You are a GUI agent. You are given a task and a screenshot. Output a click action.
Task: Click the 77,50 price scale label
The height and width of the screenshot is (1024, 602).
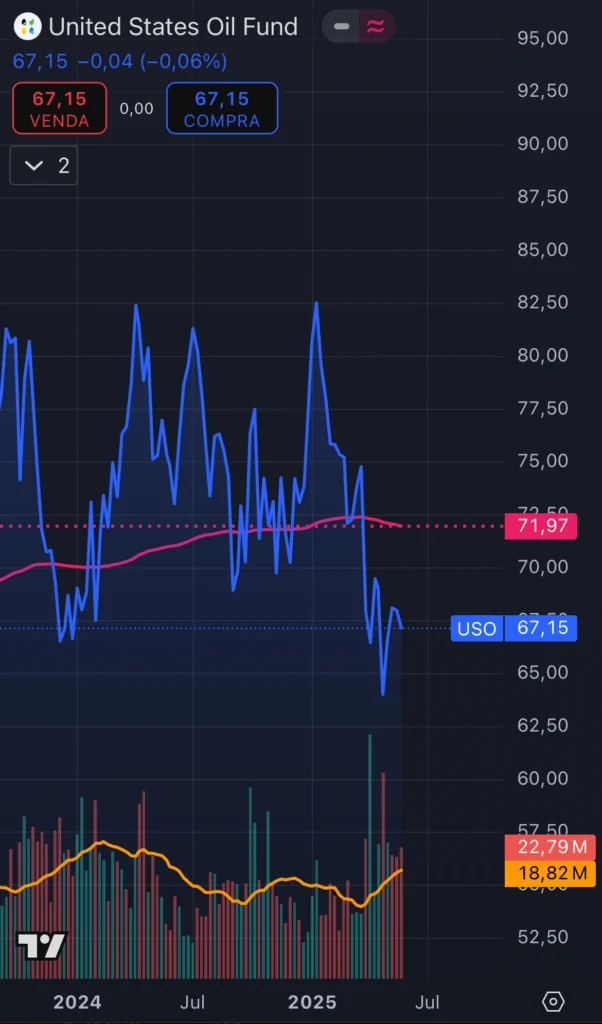point(543,408)
